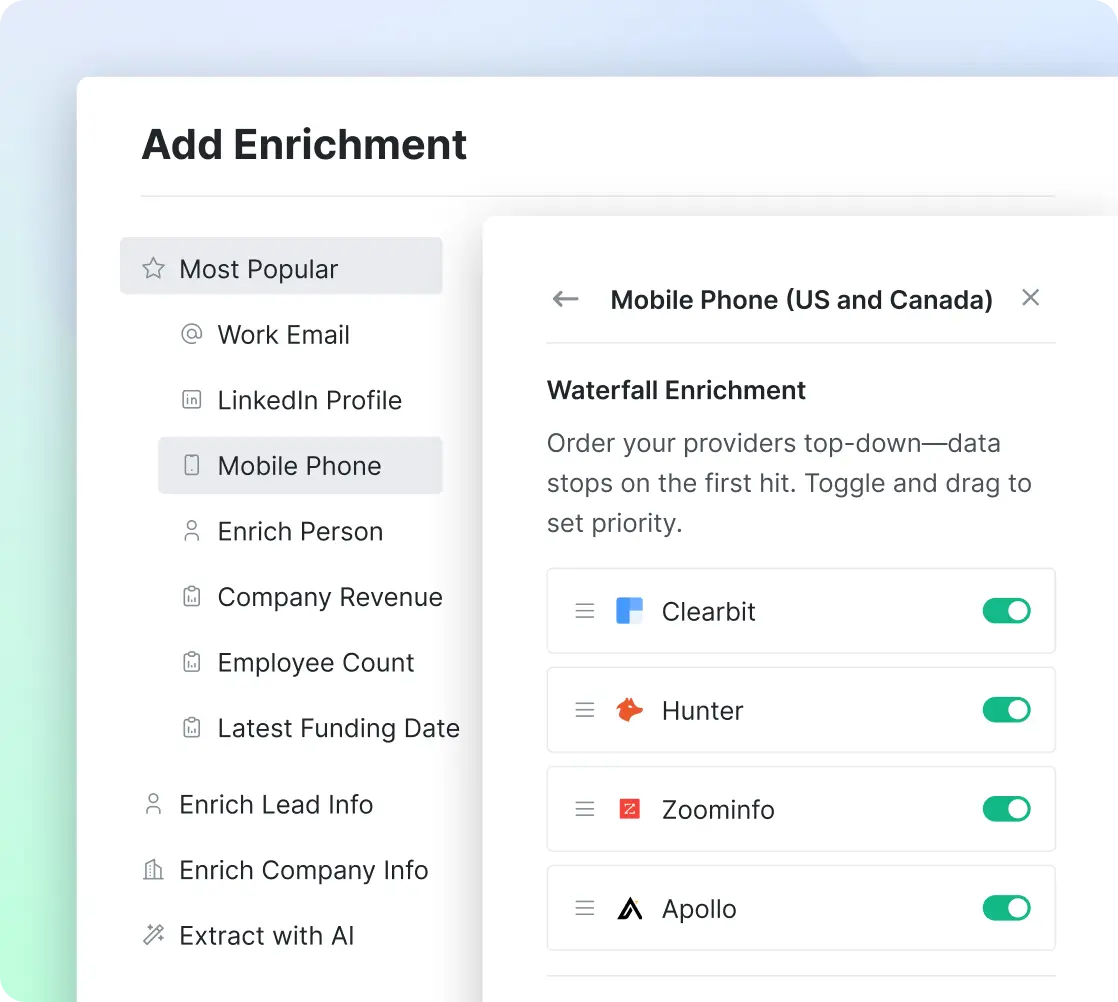Click the Apollo provider name
Screen dimensions: 1118x1002
699,909
